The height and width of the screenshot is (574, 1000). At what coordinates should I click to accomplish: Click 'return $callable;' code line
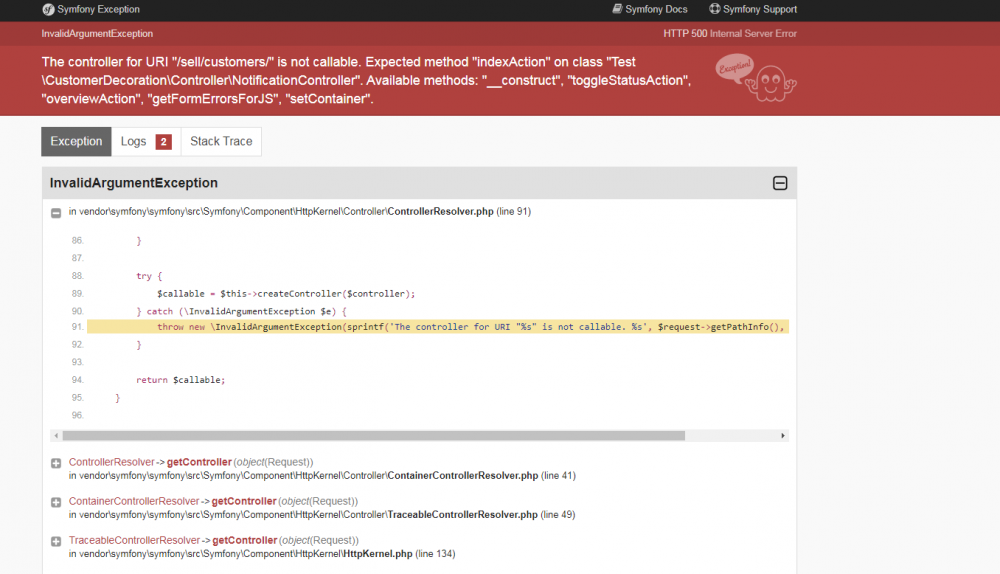(180, 380)
